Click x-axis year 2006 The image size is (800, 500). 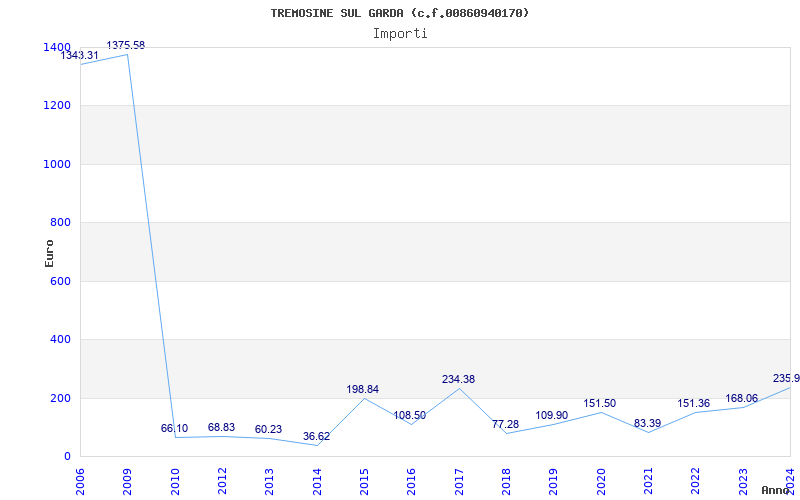(80, 481)
